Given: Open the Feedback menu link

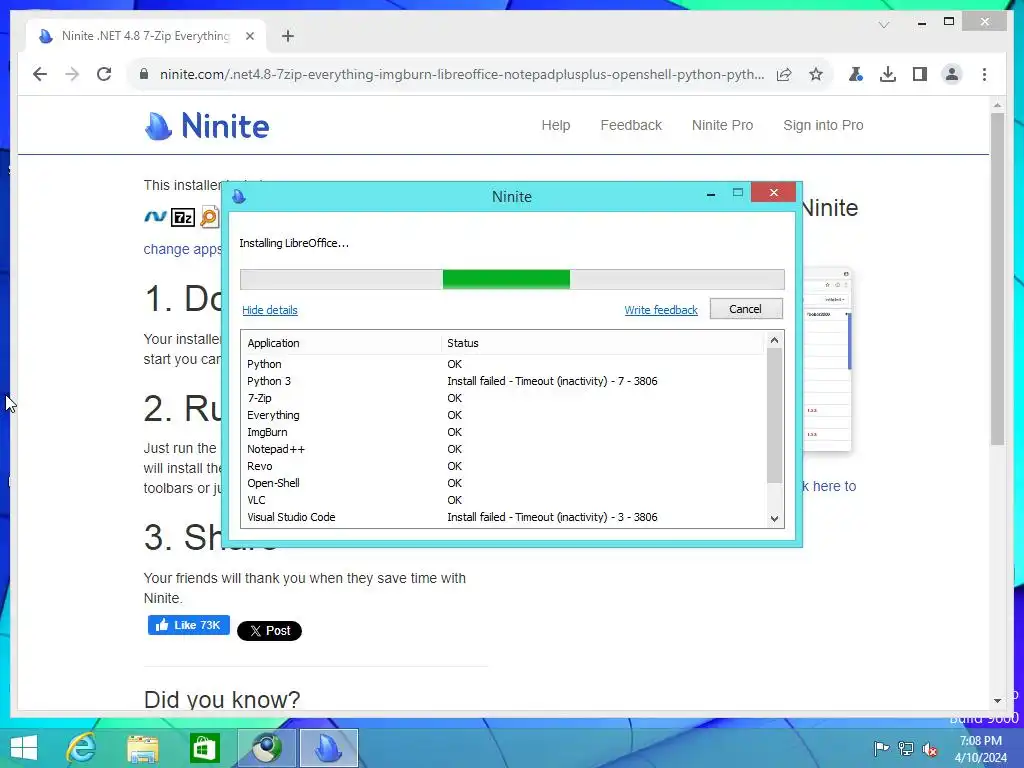Looking at the screenshot, I should pos(631,125).
